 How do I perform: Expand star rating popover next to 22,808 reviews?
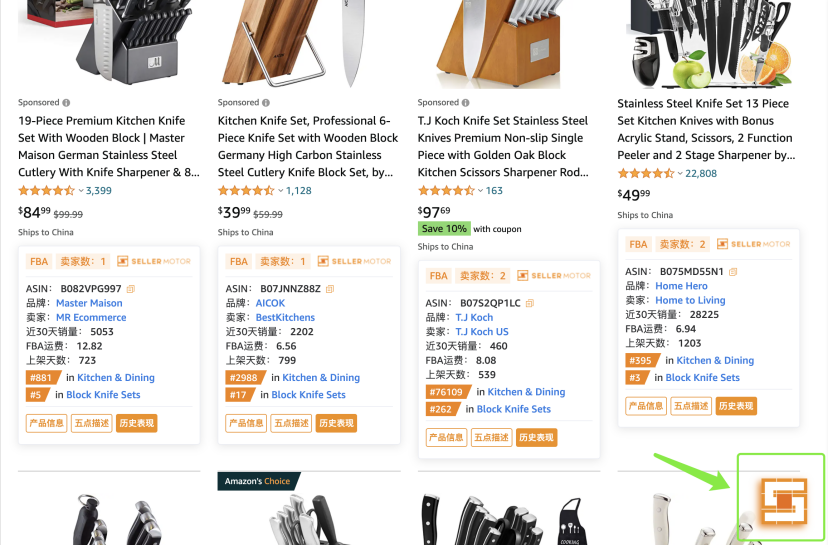(681, 174)
